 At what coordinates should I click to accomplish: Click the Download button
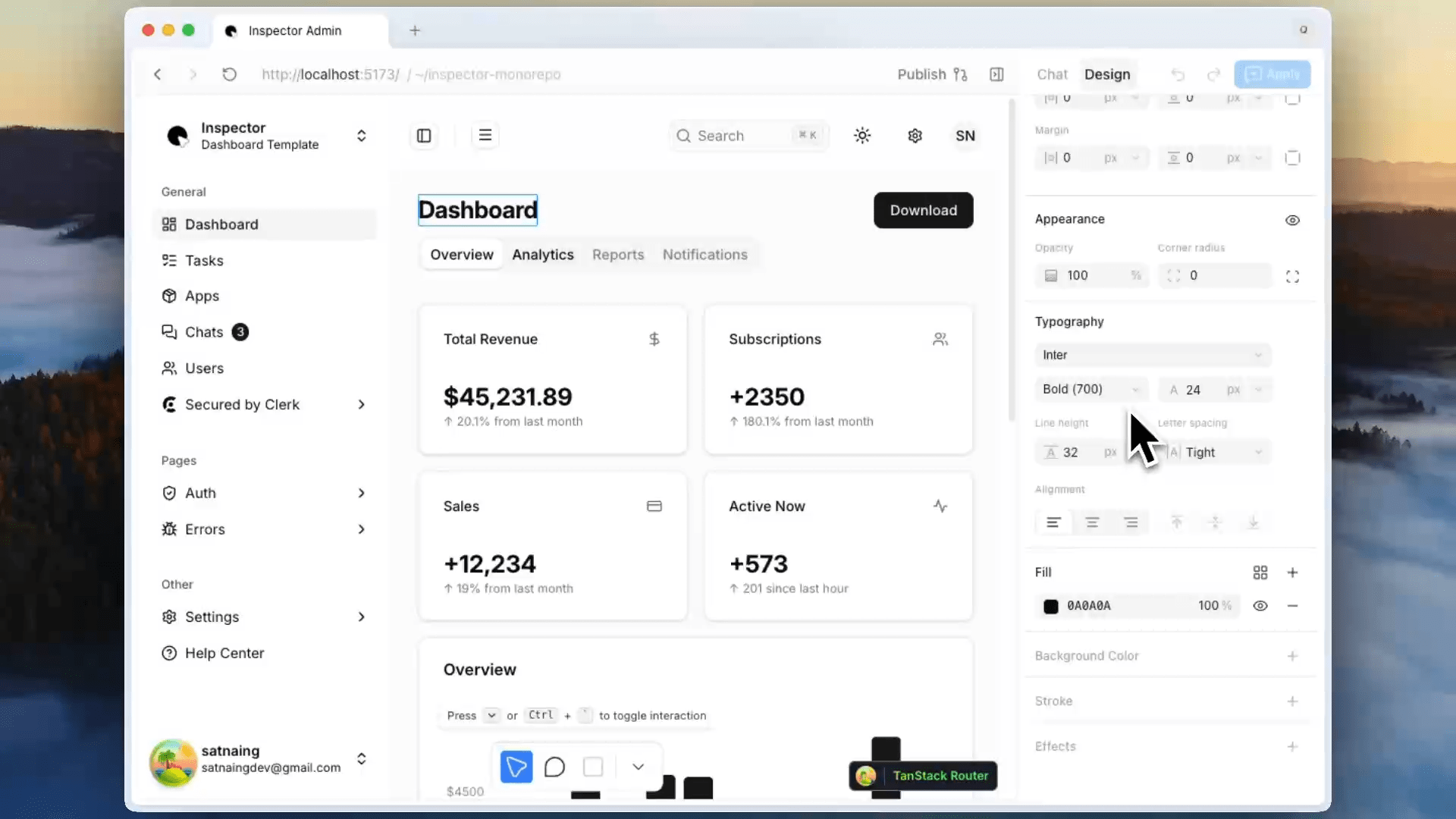(923, 210)
